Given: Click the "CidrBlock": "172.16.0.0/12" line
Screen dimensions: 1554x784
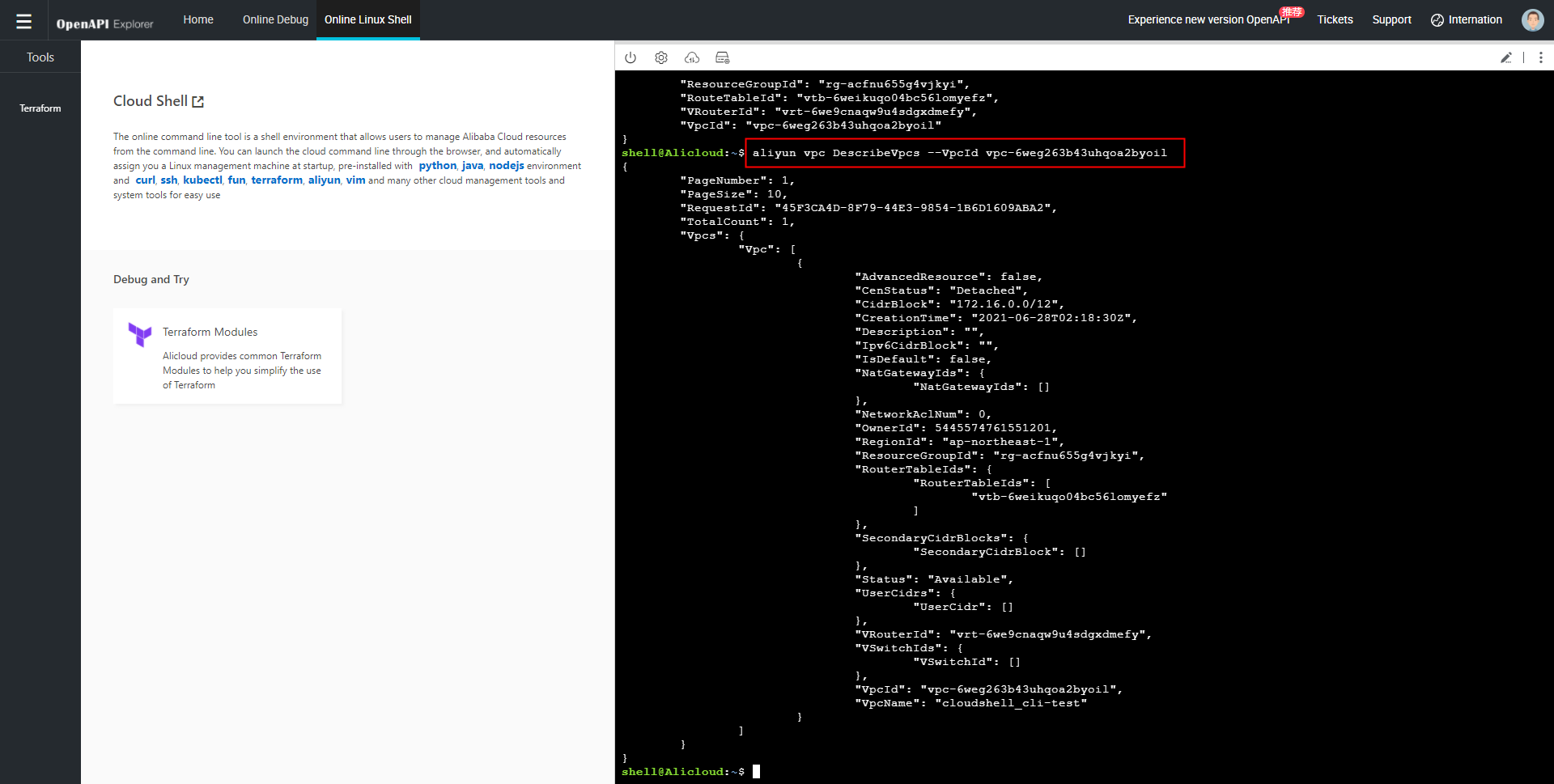Looking at the screenshot, I should pos(959,304).
